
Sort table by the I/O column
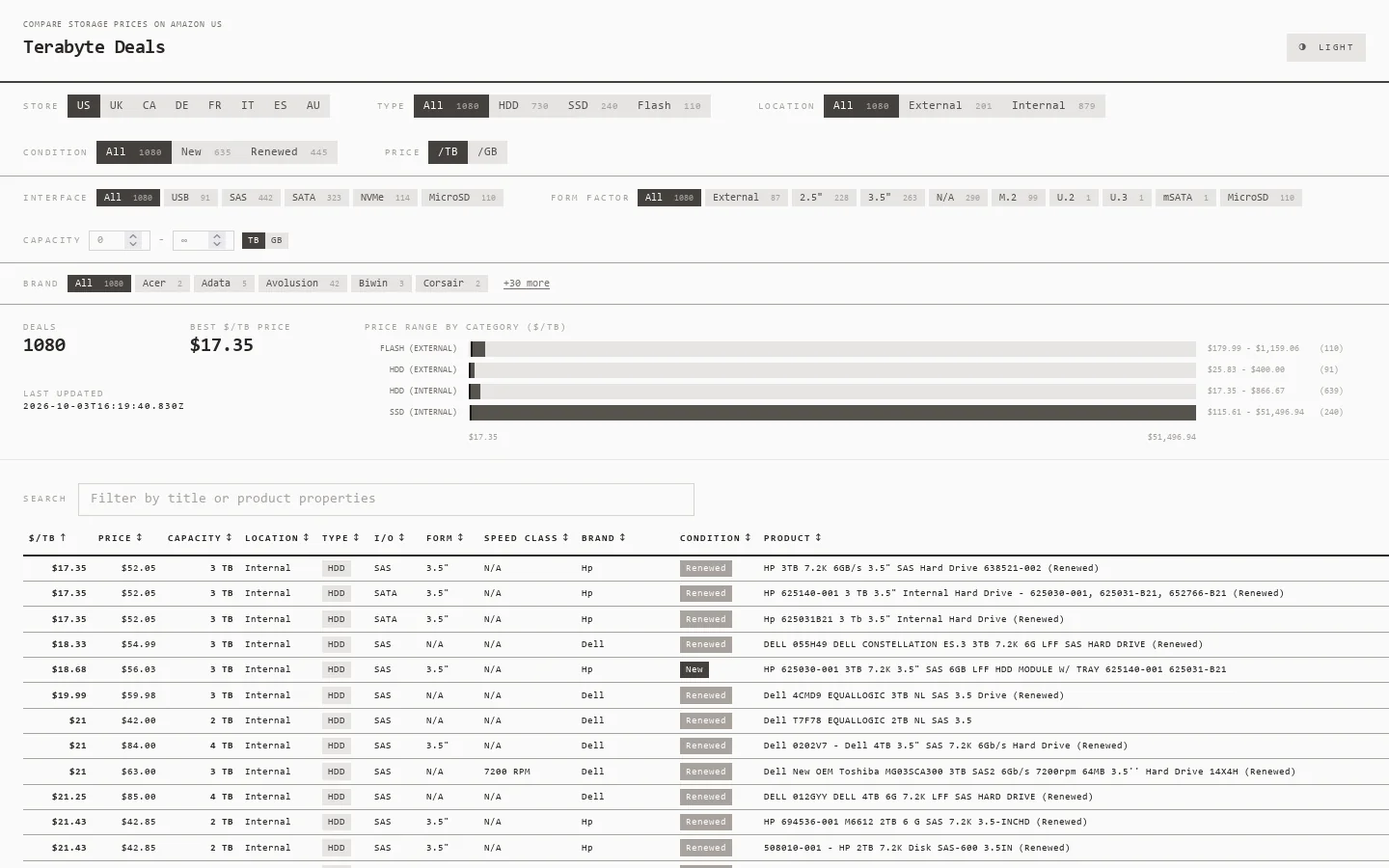coord(390,538)
